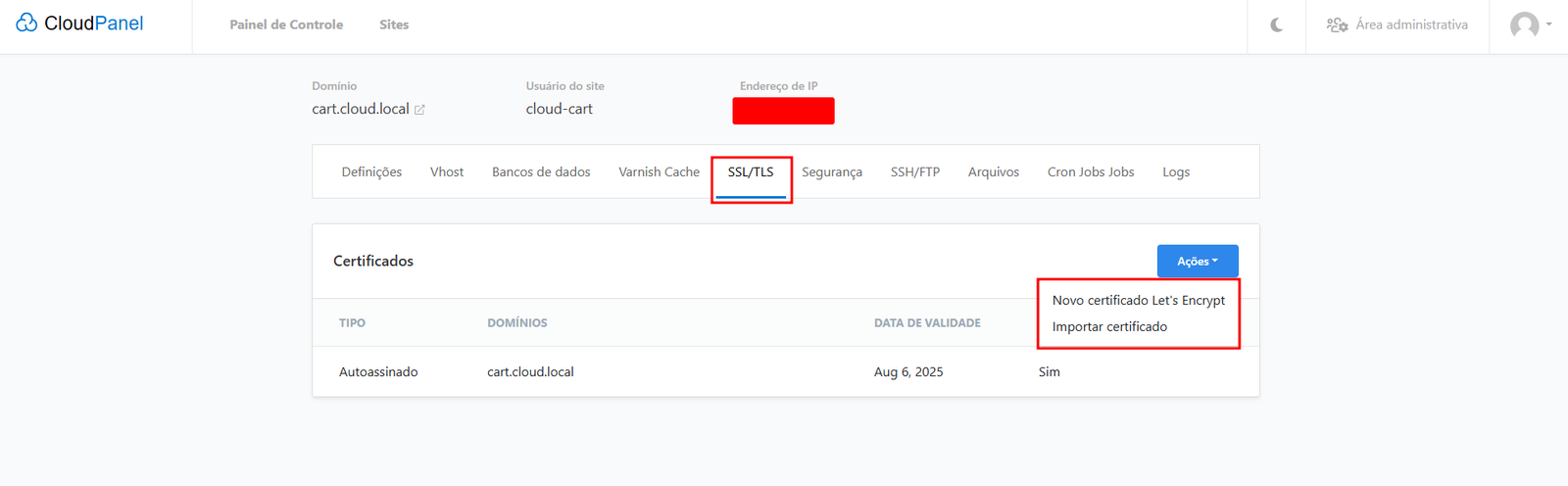Open the Logs tab
Image resolution: width=1568 pixels, height=486 pixels.
coord(1176,172)
